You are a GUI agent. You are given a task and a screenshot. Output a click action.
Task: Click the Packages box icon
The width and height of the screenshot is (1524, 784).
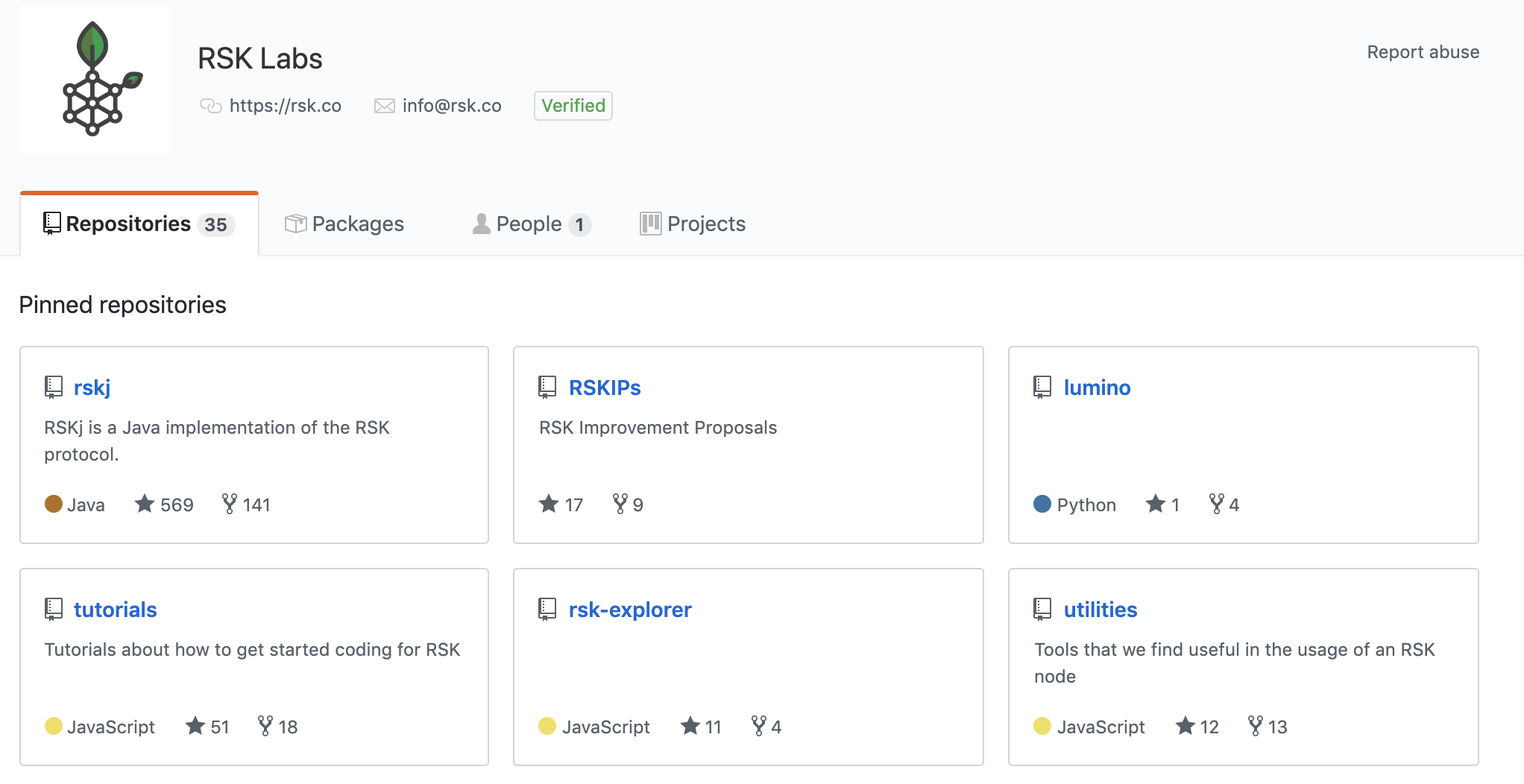(295, 224)
